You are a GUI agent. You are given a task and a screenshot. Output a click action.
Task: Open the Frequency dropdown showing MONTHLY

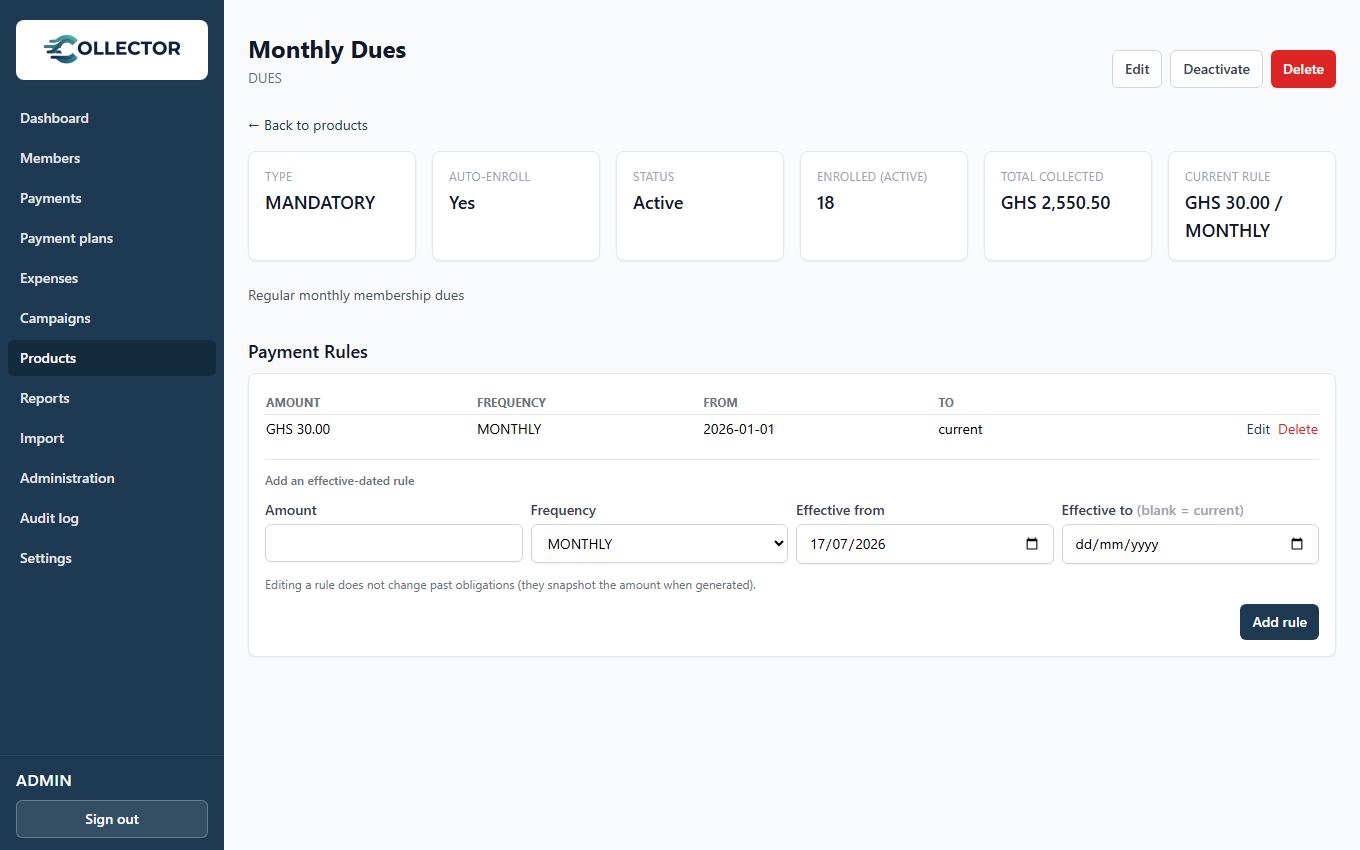coord(659,544)
